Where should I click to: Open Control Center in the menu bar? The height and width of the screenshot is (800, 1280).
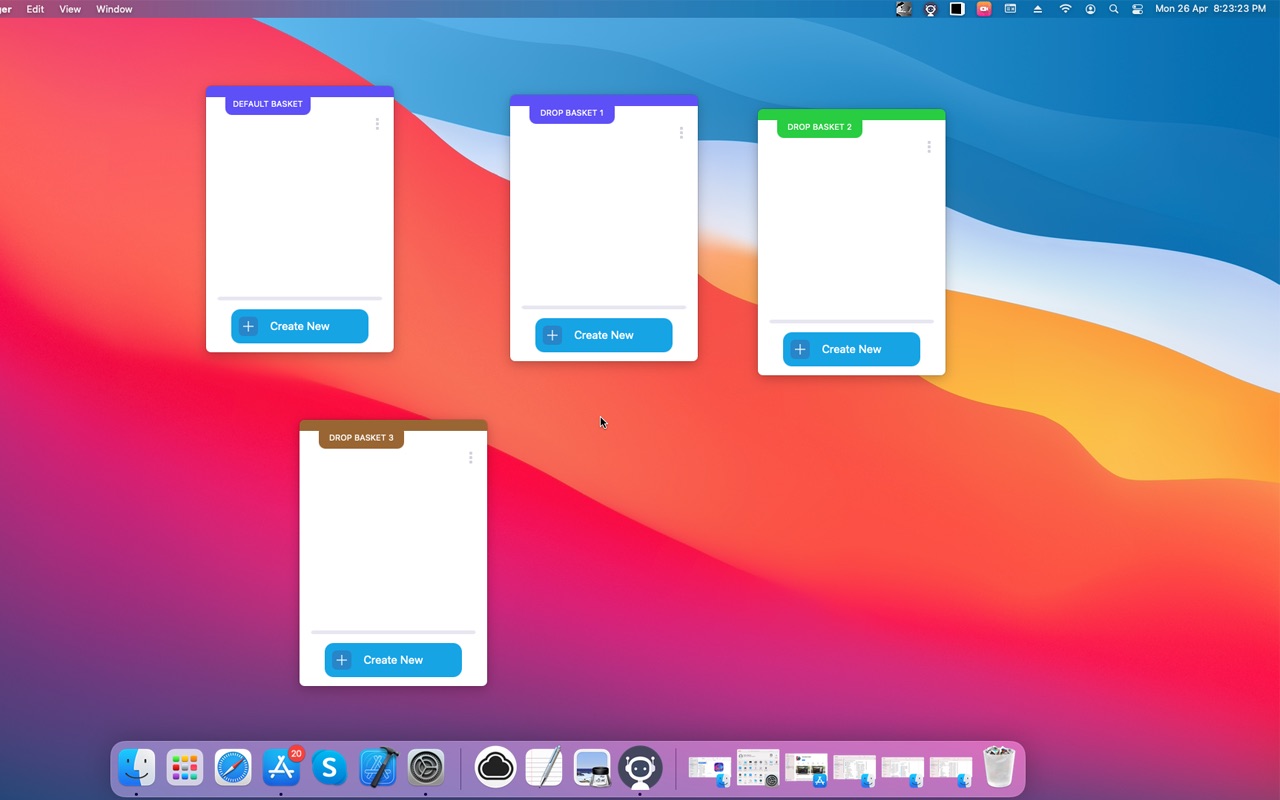point(1137,9)
